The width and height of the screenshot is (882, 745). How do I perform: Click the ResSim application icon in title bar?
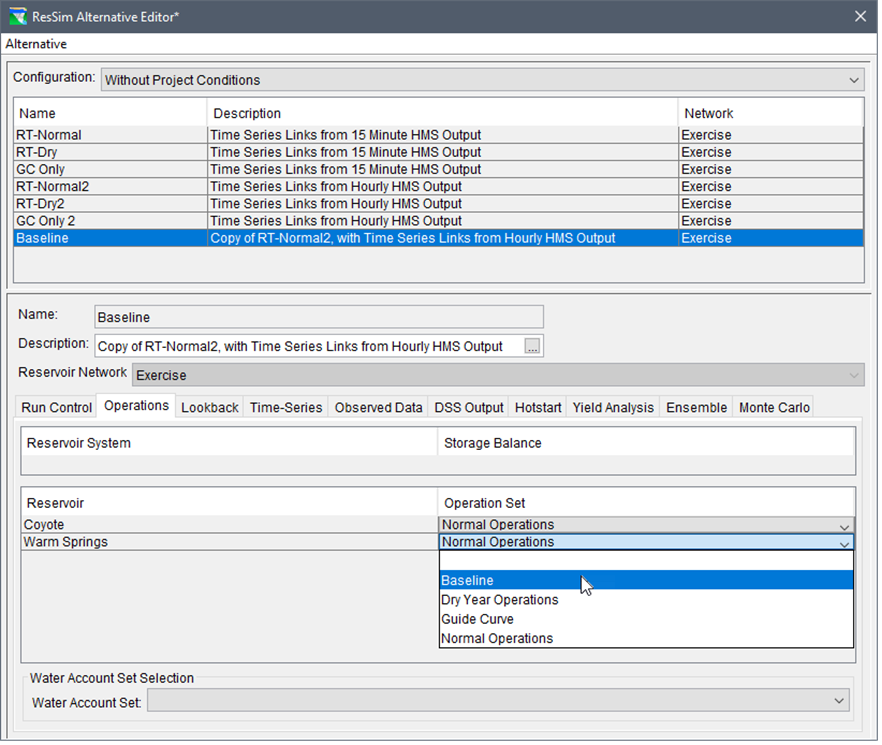click(x=17, y=16)
